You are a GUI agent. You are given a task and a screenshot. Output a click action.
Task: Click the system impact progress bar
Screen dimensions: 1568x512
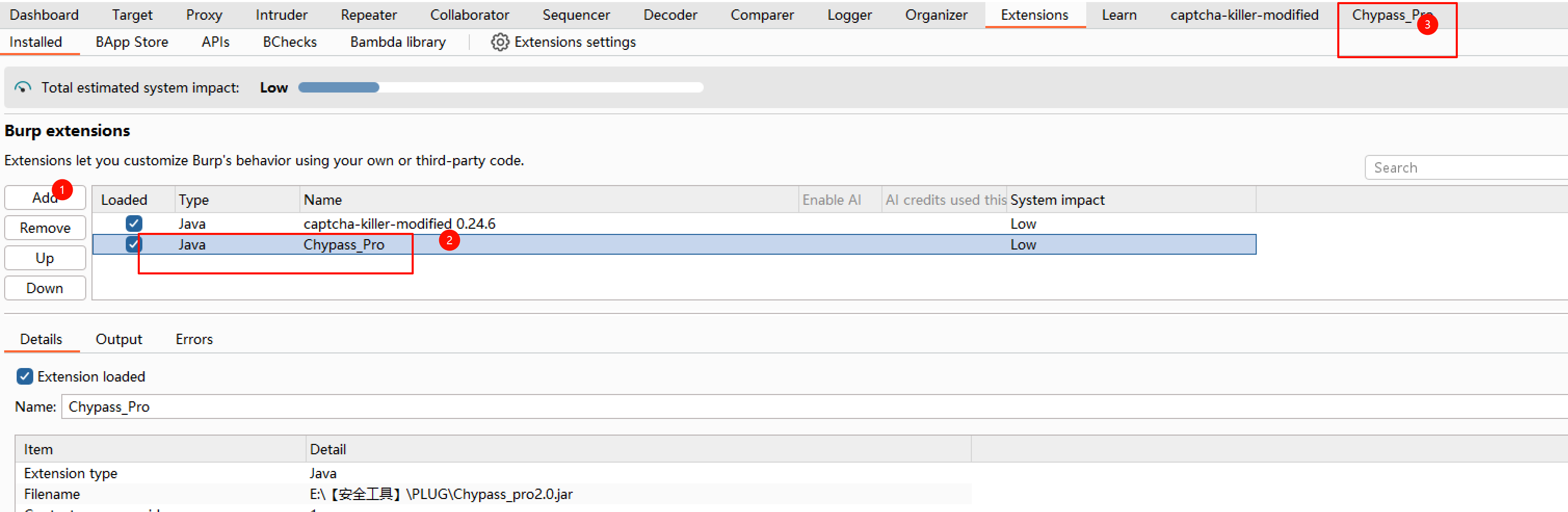pyautogui.click(x=500, y=88)
